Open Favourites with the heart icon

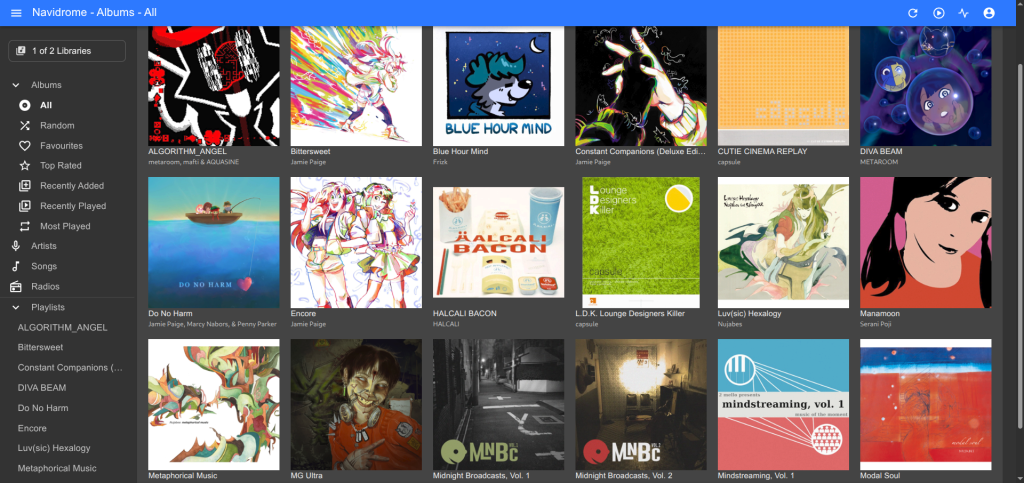point(61,145)
